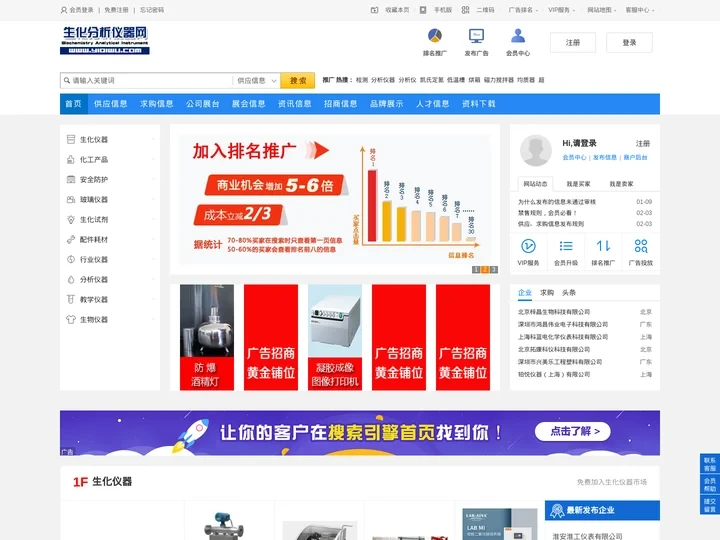This screenshot has width=720, height=540.
Task: Click the 安全防护 category icon in sidebar
Action: tap(71, 179)
